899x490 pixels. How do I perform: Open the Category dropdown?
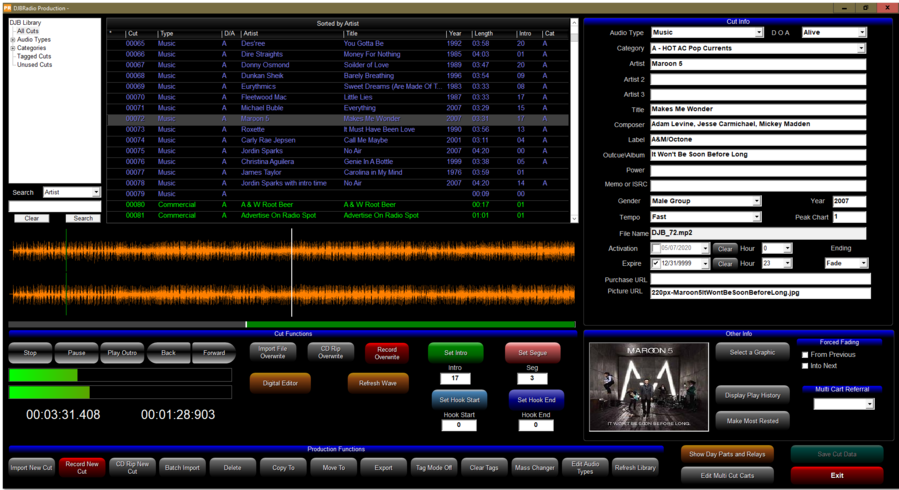861,48
